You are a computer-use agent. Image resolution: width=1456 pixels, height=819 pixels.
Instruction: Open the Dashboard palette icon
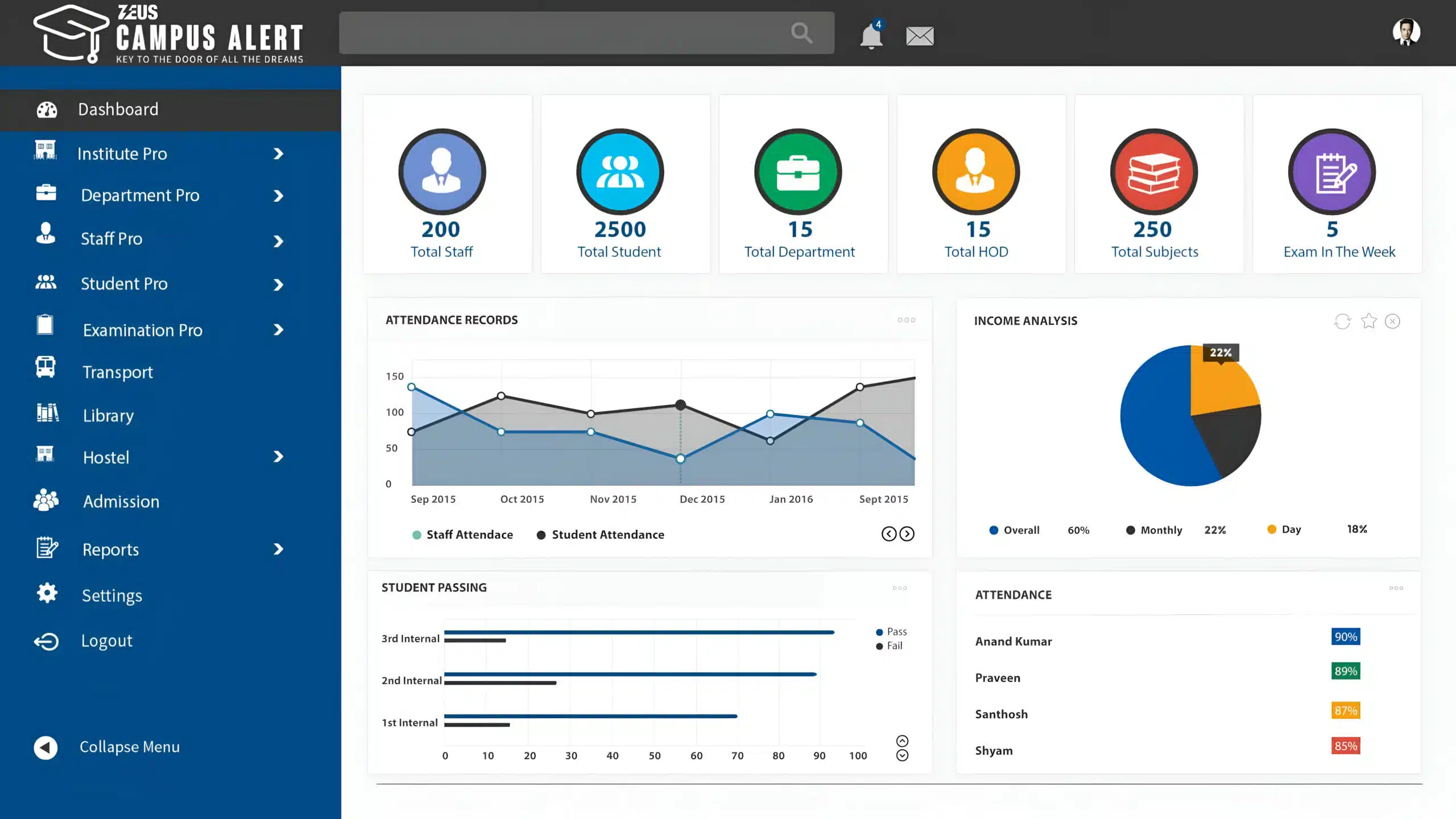[x=45, y=109]
